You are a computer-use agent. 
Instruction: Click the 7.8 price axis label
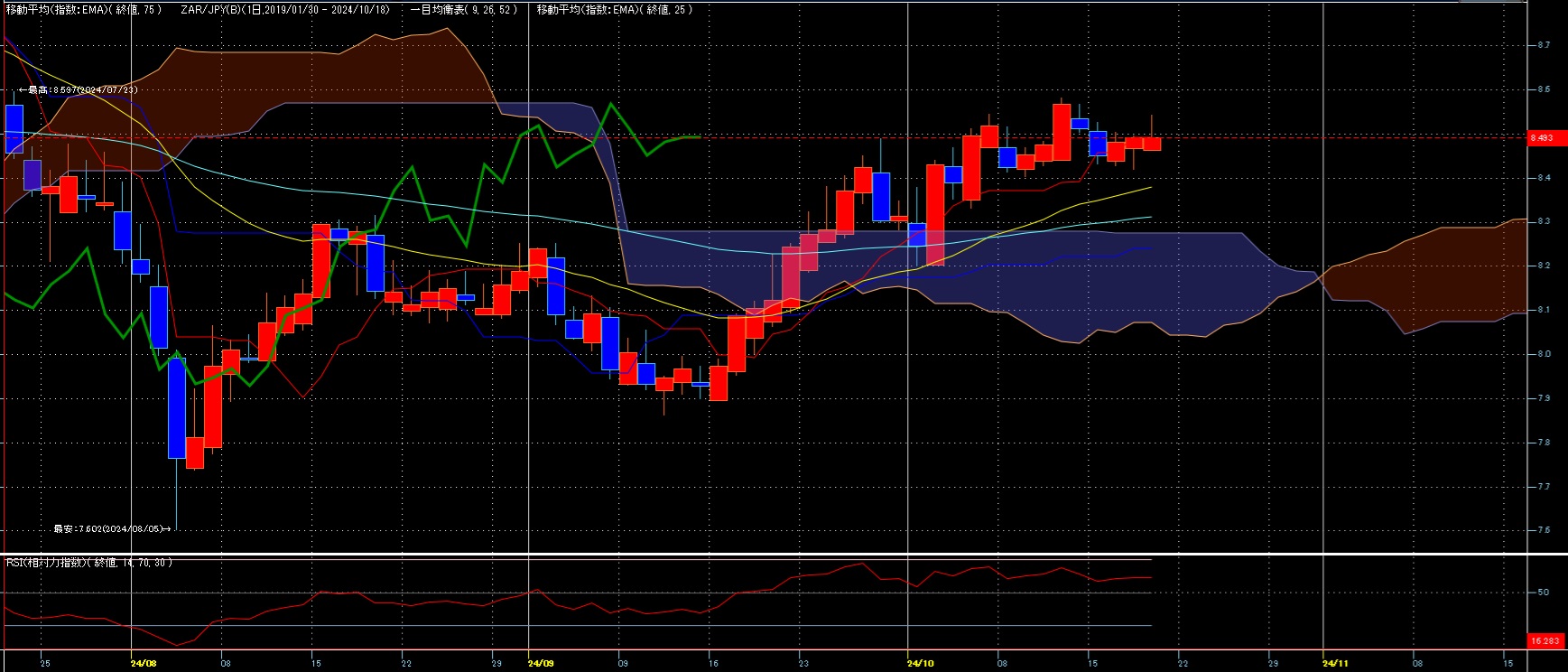(1544, 443)
